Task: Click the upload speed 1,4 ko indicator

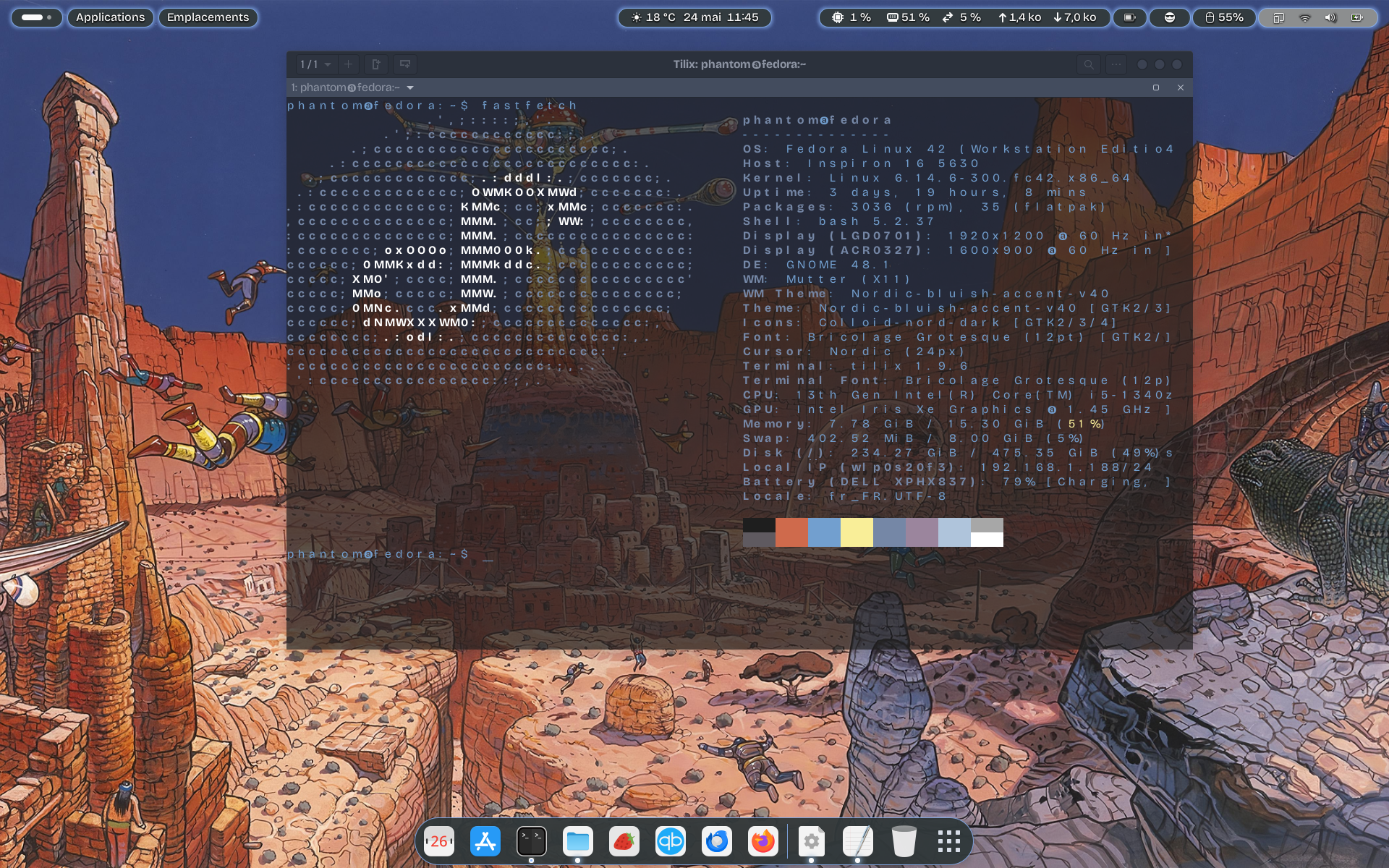Action: click(1019, 17)
